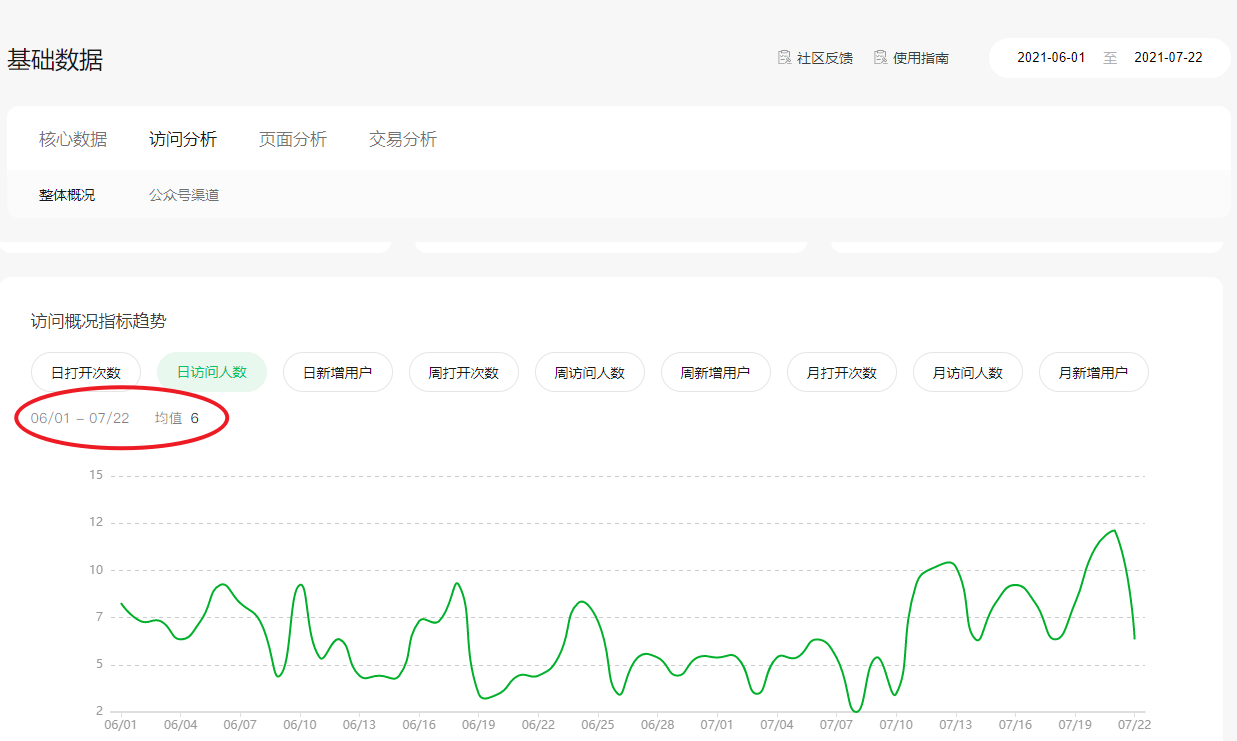Select the 日新增用户 metric
The width and height of the screenshot is (1237, 741).
point(338,372)
